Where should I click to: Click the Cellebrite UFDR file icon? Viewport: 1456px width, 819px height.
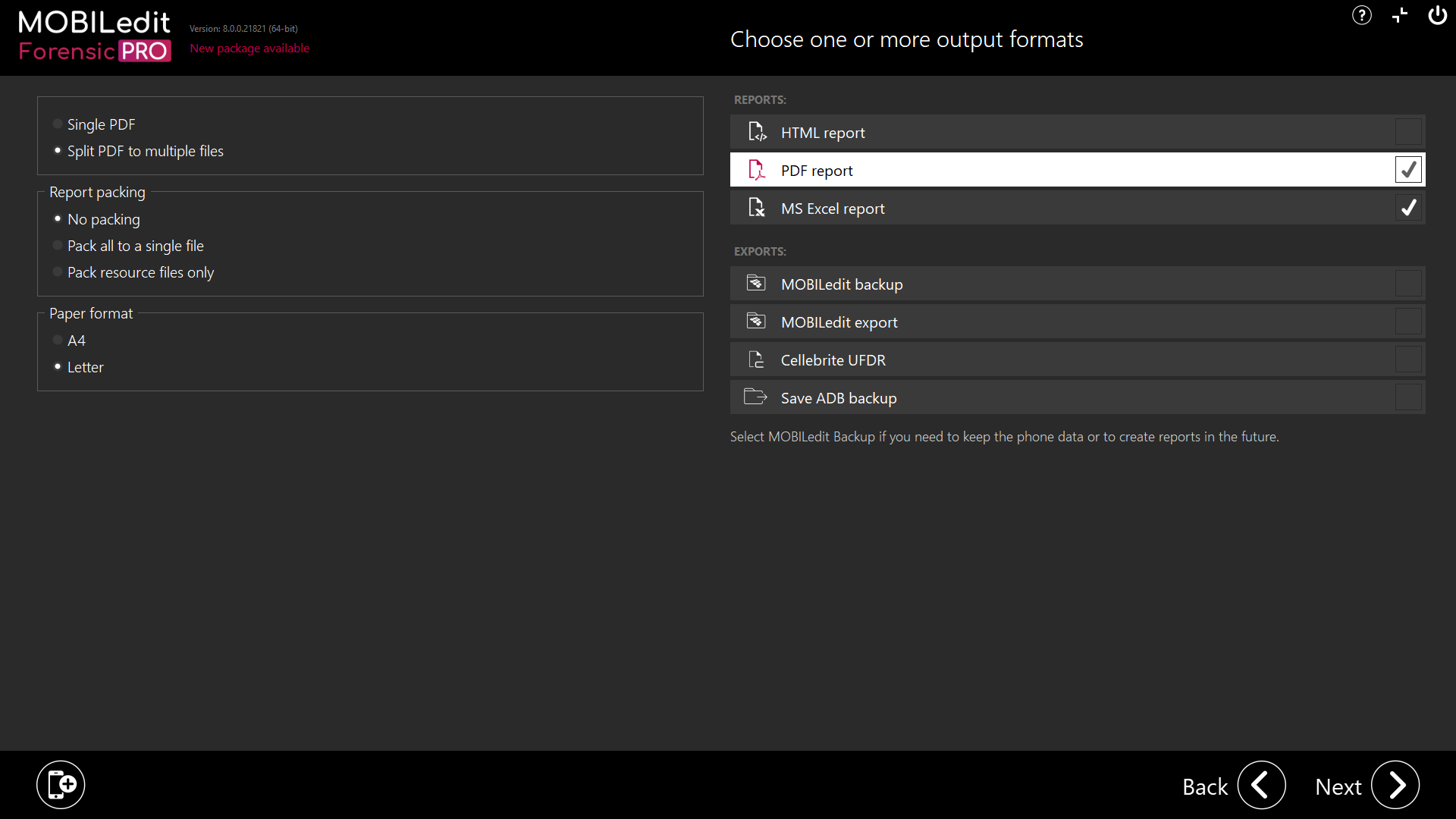[x=756, y=359]
